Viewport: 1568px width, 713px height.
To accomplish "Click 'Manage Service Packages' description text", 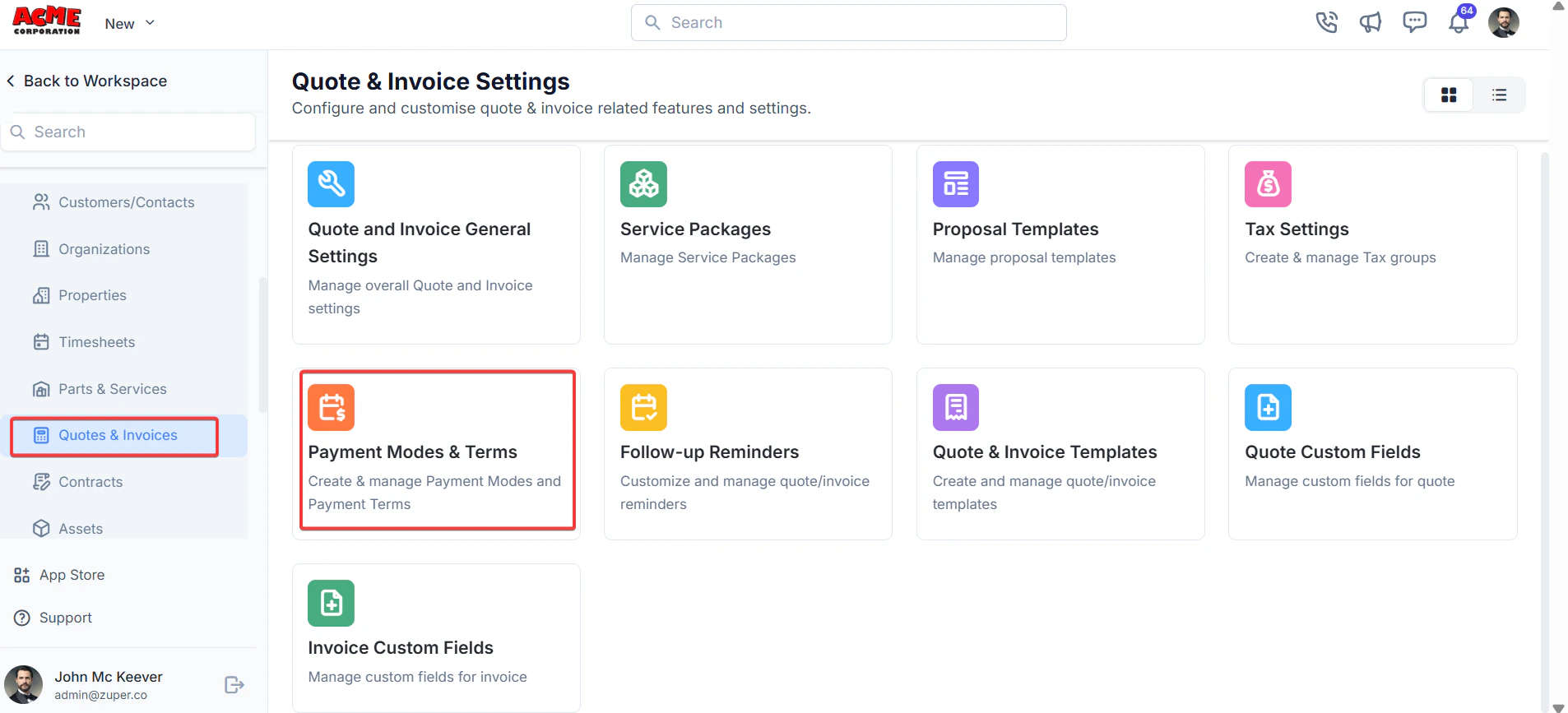I will tap(707, 257).
